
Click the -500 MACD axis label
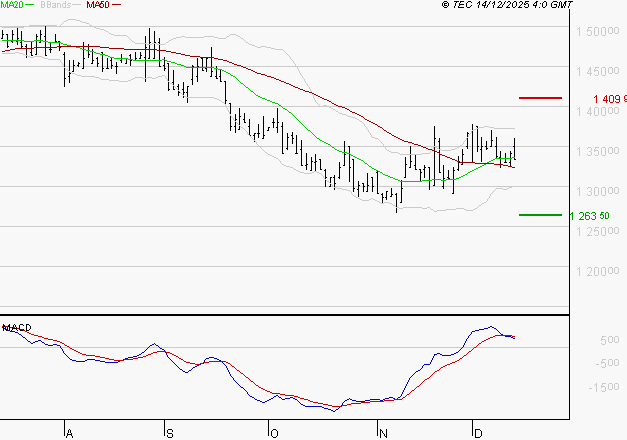607,363
